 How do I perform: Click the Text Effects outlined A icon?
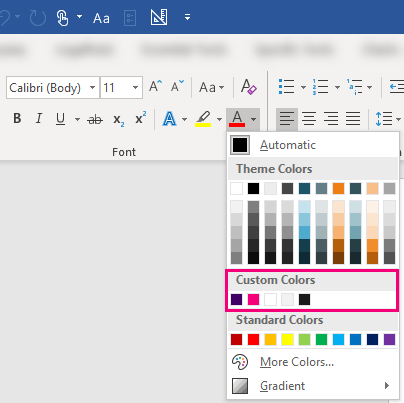[169, 119]
